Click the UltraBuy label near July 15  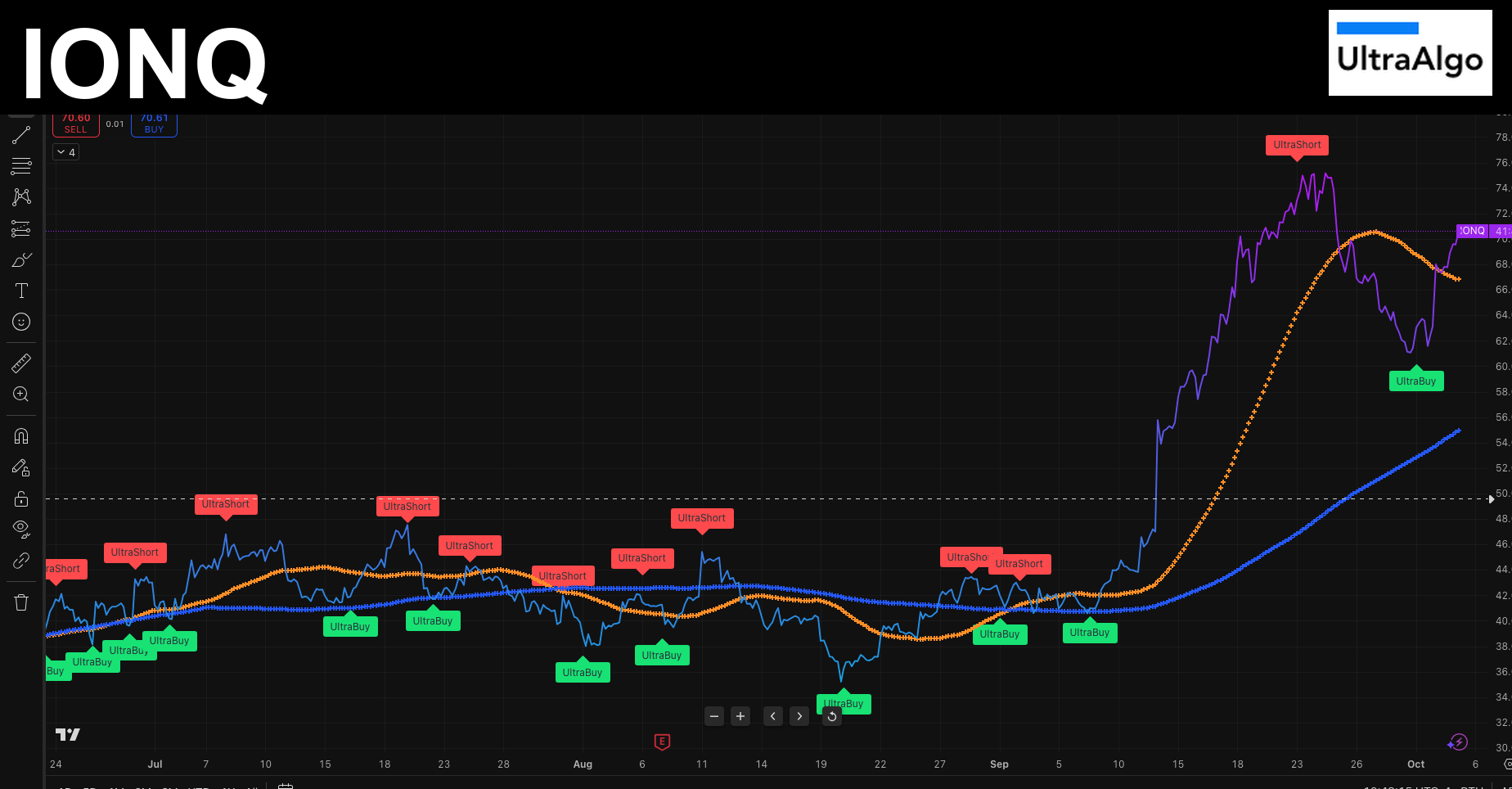(350, 627)
